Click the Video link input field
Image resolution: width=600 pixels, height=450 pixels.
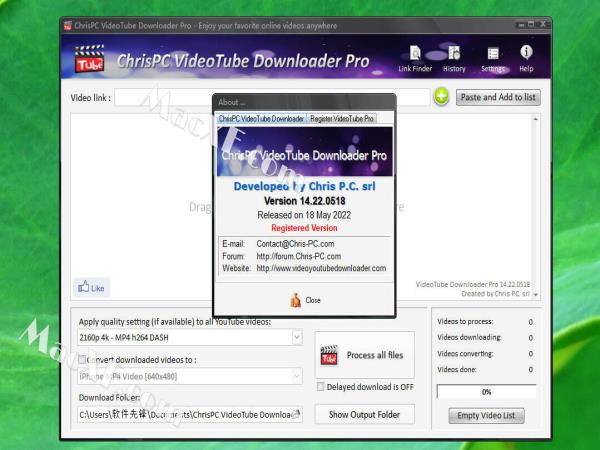pyautogui.click(x=272, y=97)
